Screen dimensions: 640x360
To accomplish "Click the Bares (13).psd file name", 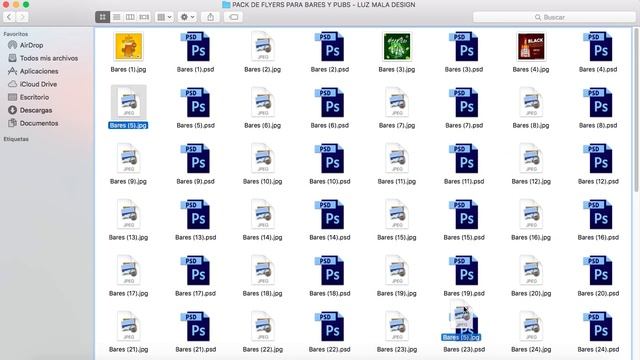I will click(x=196, y=238).
